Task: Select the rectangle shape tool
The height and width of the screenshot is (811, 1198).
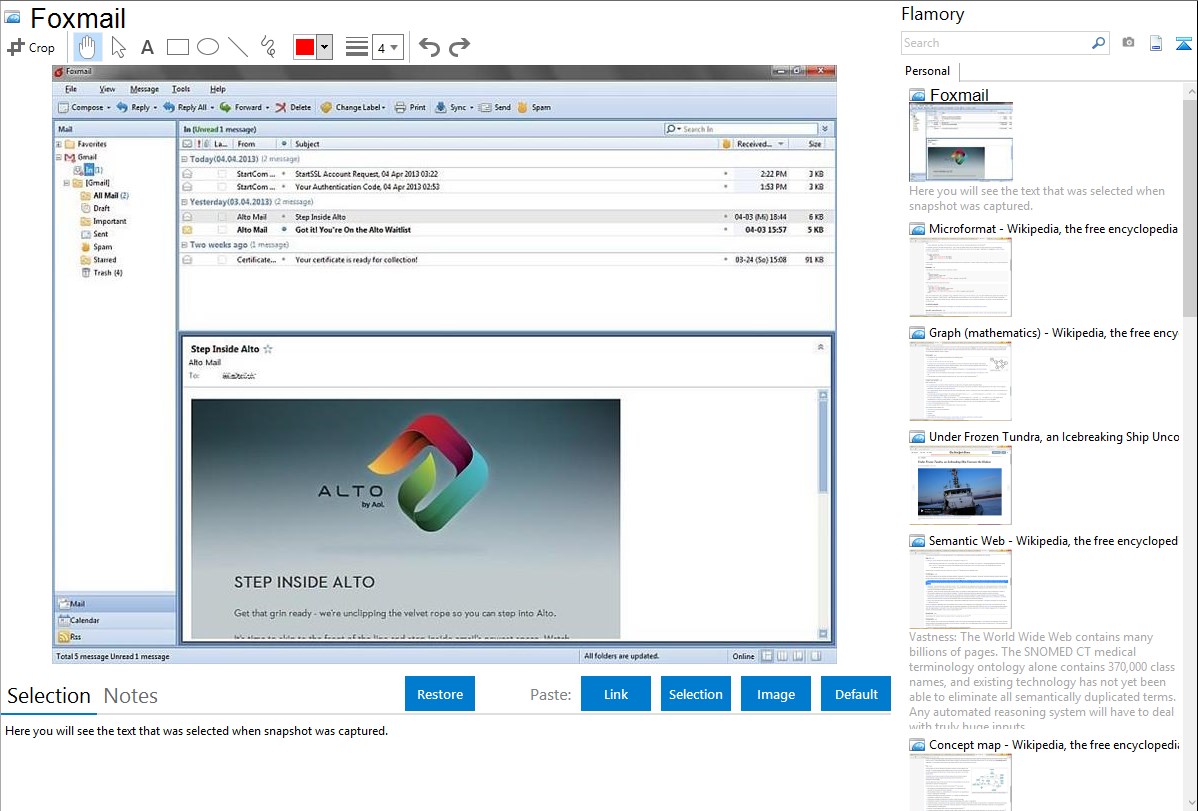Action: point(178,47)
